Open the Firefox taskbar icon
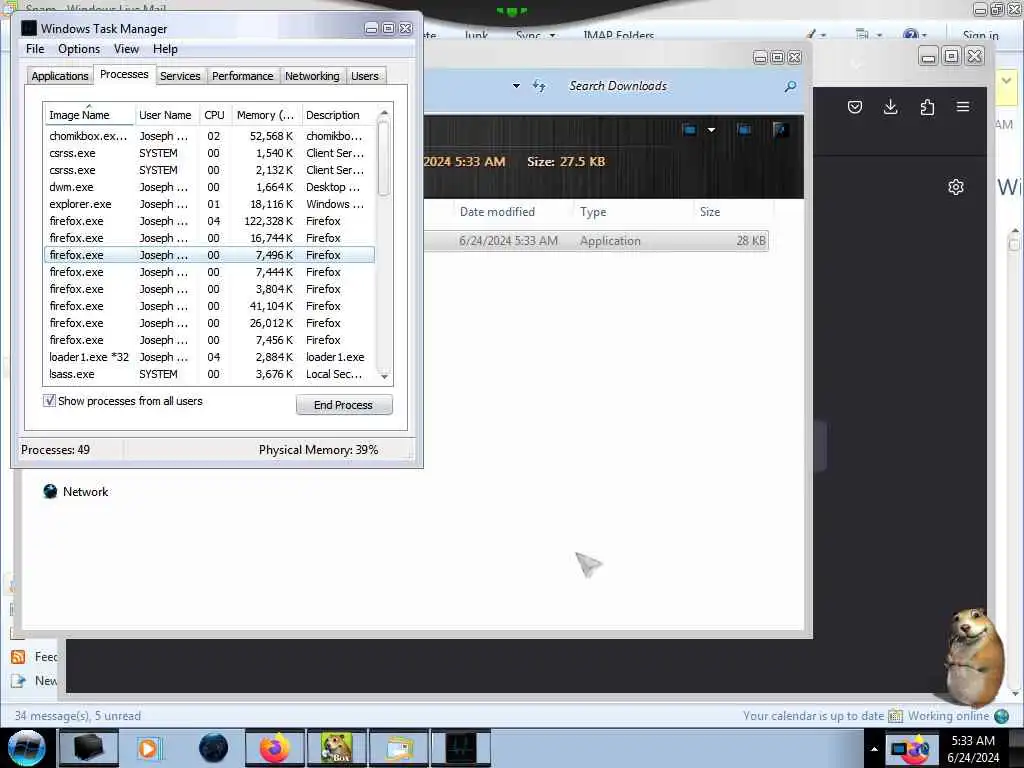 click(274, 748)
